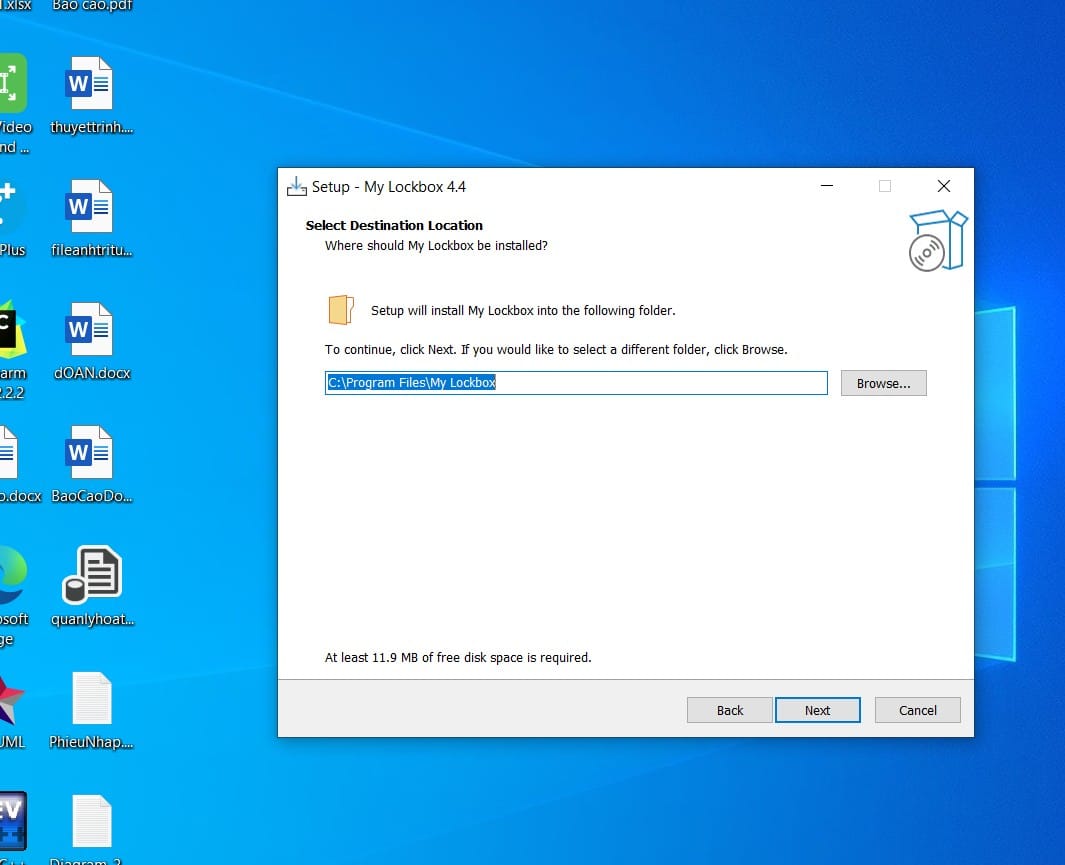Click the 'Select Destination Location' heading
This screenshot has width=1065, height=865.
pyautogui.click(x=394, y=225)
